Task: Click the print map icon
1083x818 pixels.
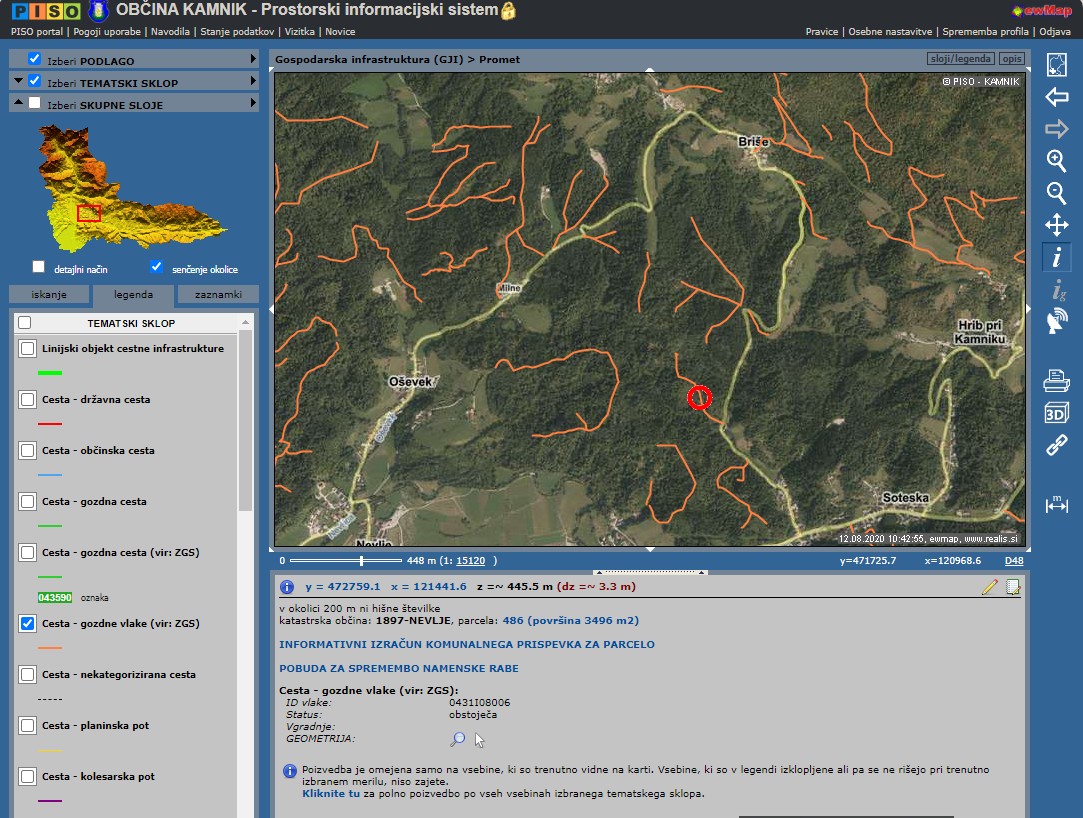Action: click(x=1056, y=381)
